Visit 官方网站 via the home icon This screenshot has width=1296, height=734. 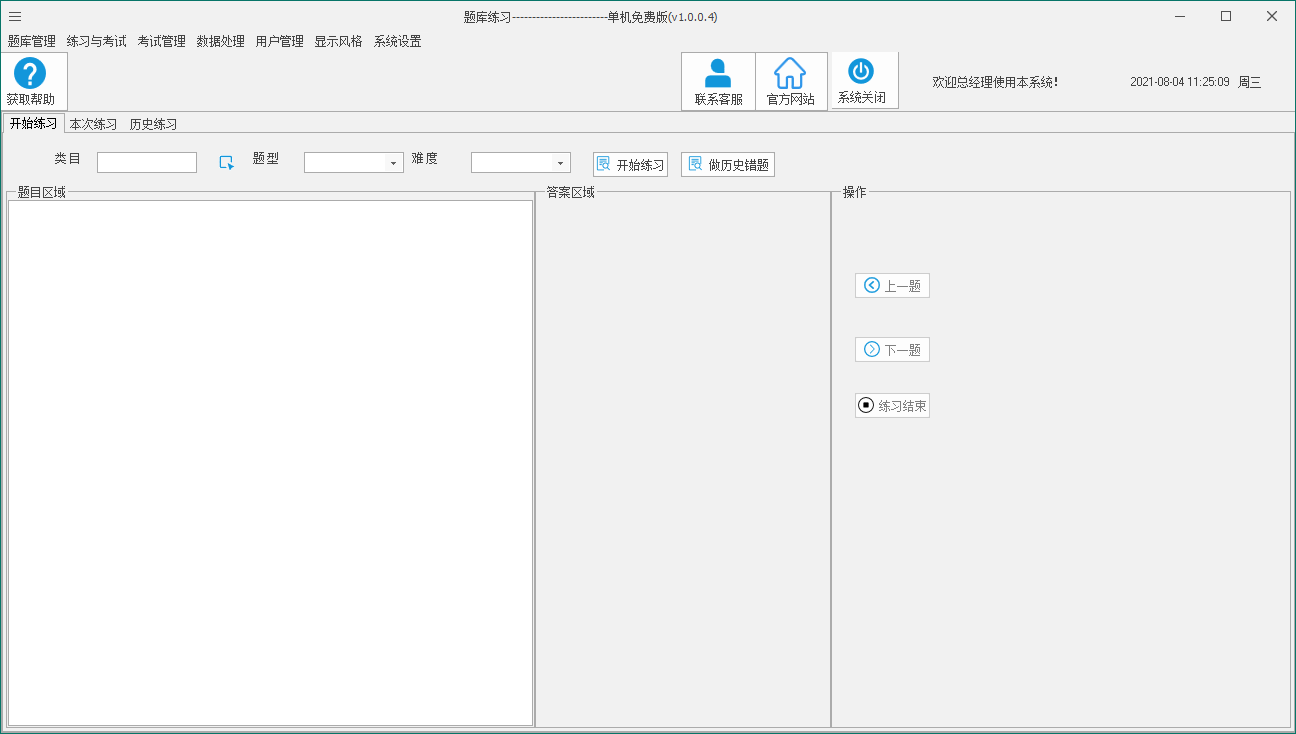pos(790,73)
